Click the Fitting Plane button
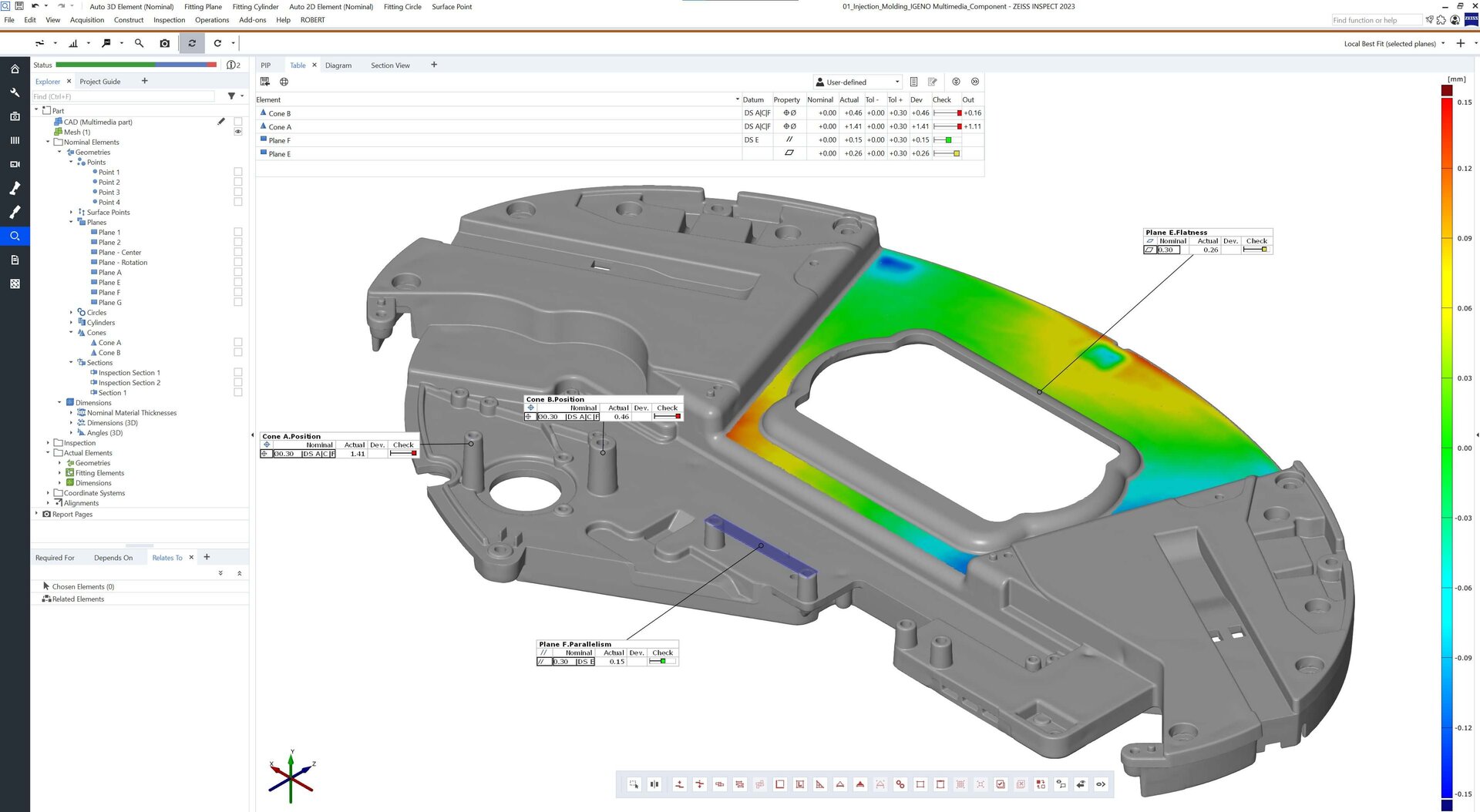The width and height of the screenshot is (1480, 812). click(x=203, y=7)
